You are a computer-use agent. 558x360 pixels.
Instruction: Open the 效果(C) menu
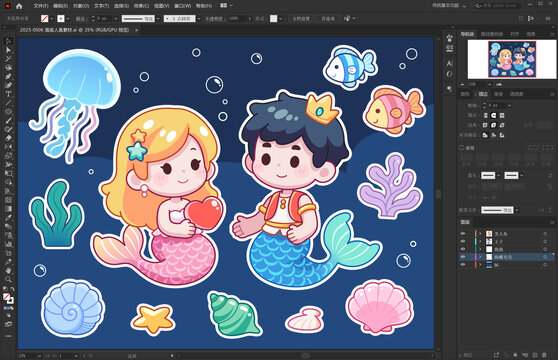tap(141, 6)
